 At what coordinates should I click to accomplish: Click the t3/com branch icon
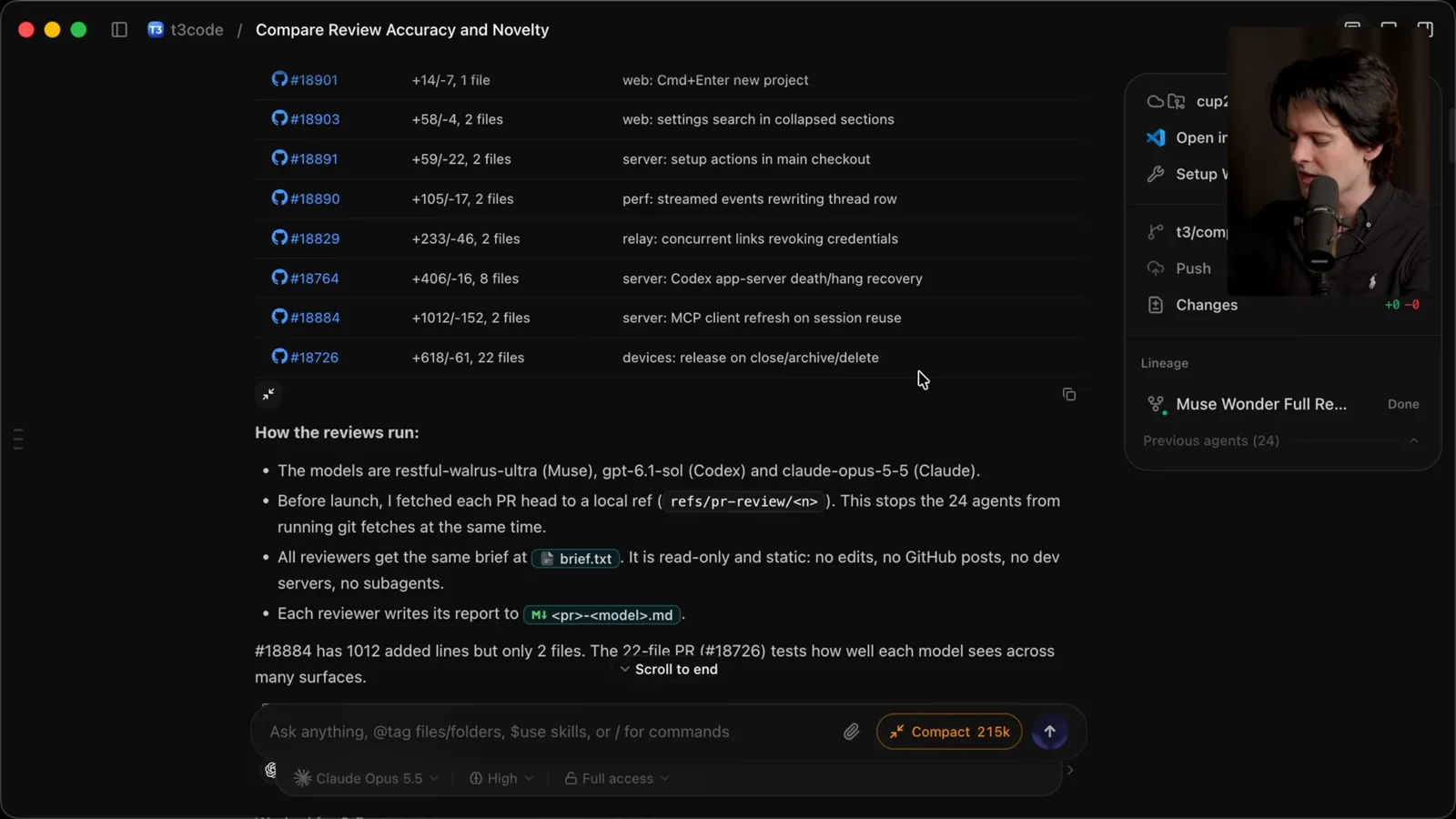pyautogui.click(x=1156, y=232)
